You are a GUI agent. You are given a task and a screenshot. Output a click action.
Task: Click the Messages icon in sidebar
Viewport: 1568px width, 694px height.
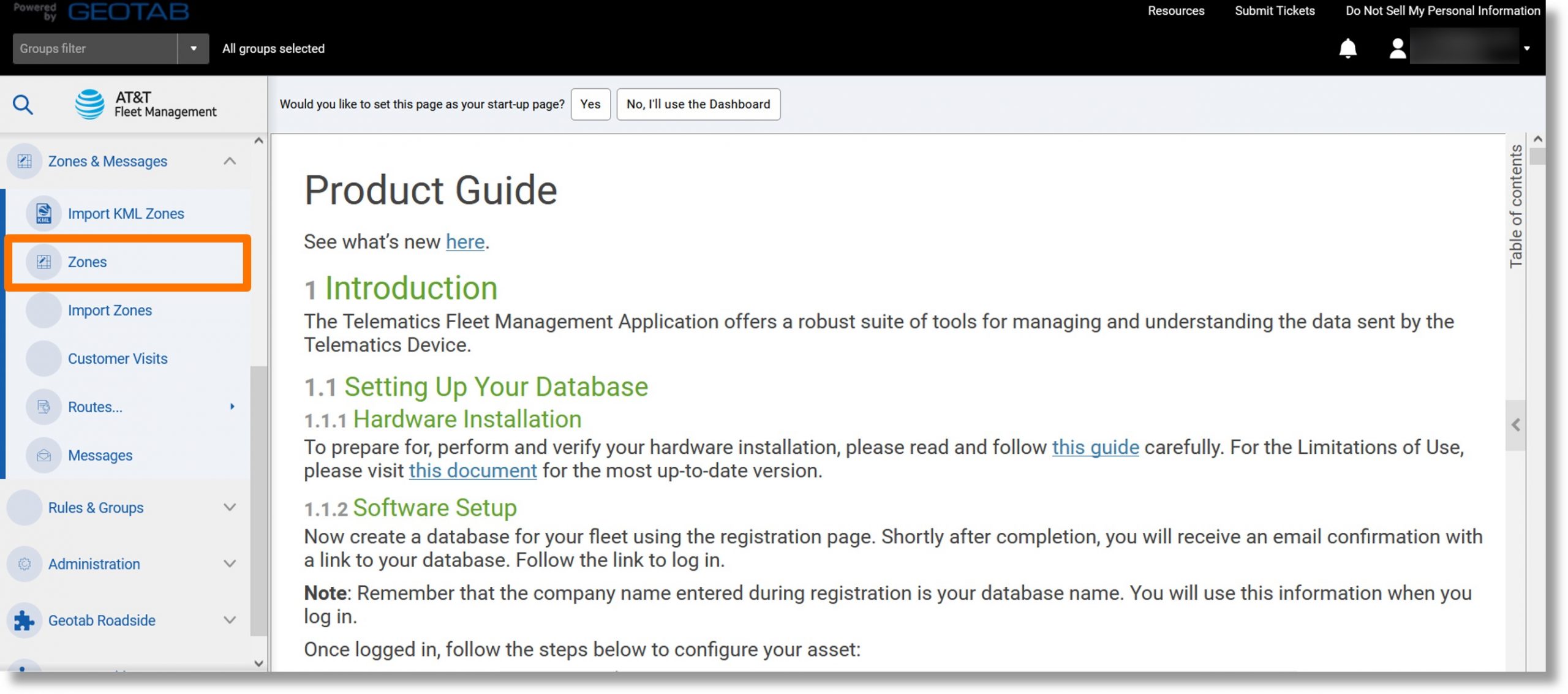click(42, 455)
